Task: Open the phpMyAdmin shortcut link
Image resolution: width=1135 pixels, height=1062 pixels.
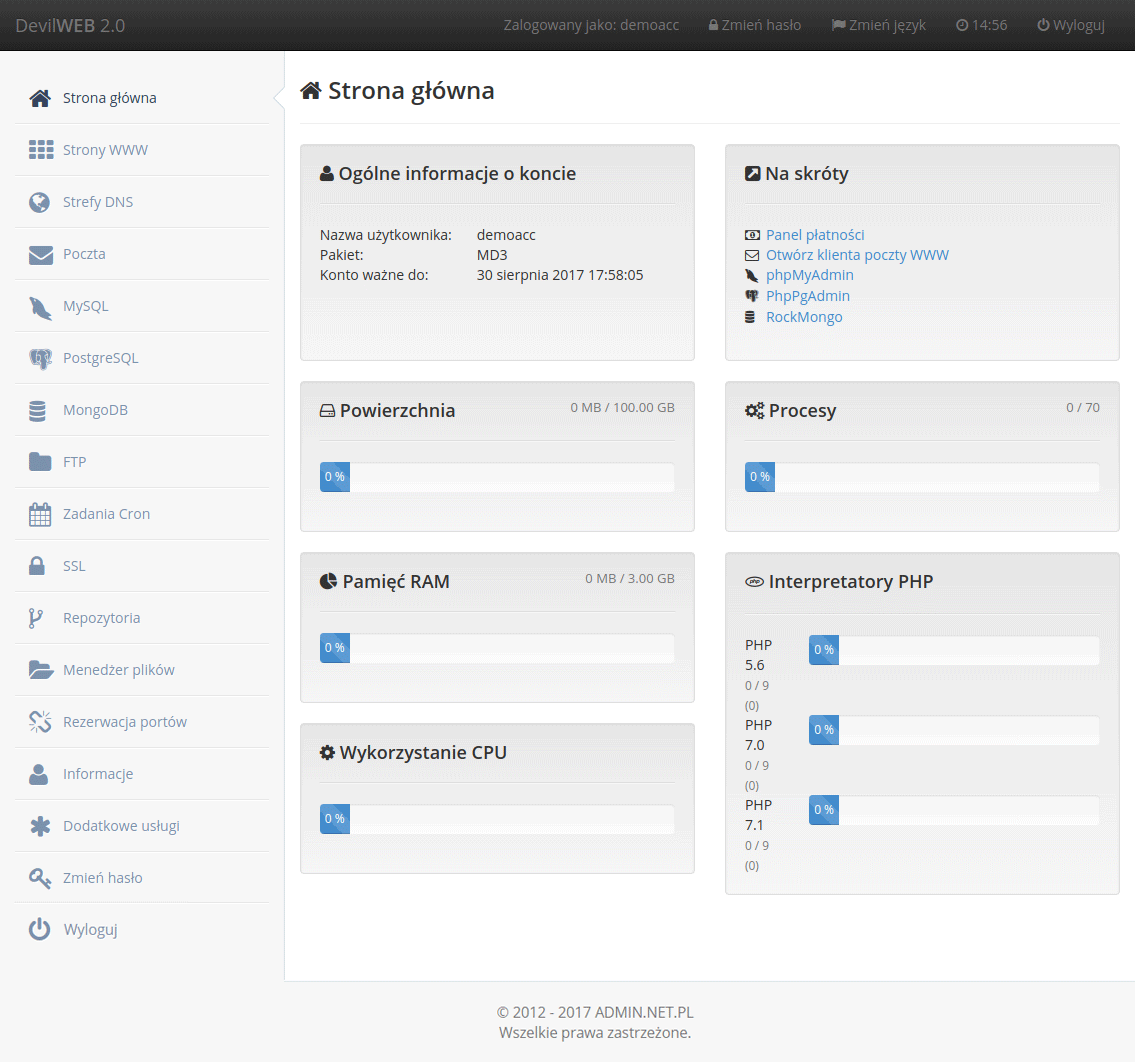Action: pos(809,275)
